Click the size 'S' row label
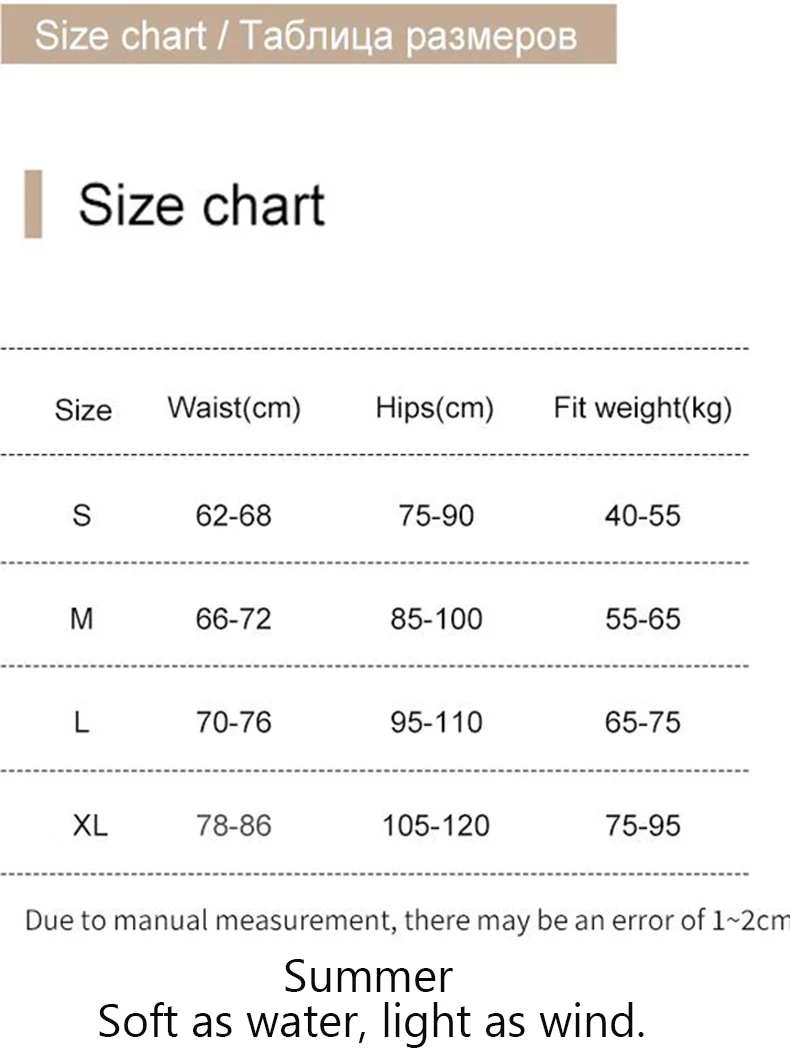Screen dimensions: 790x1060 pyautogui.click(x=82, y=516)
